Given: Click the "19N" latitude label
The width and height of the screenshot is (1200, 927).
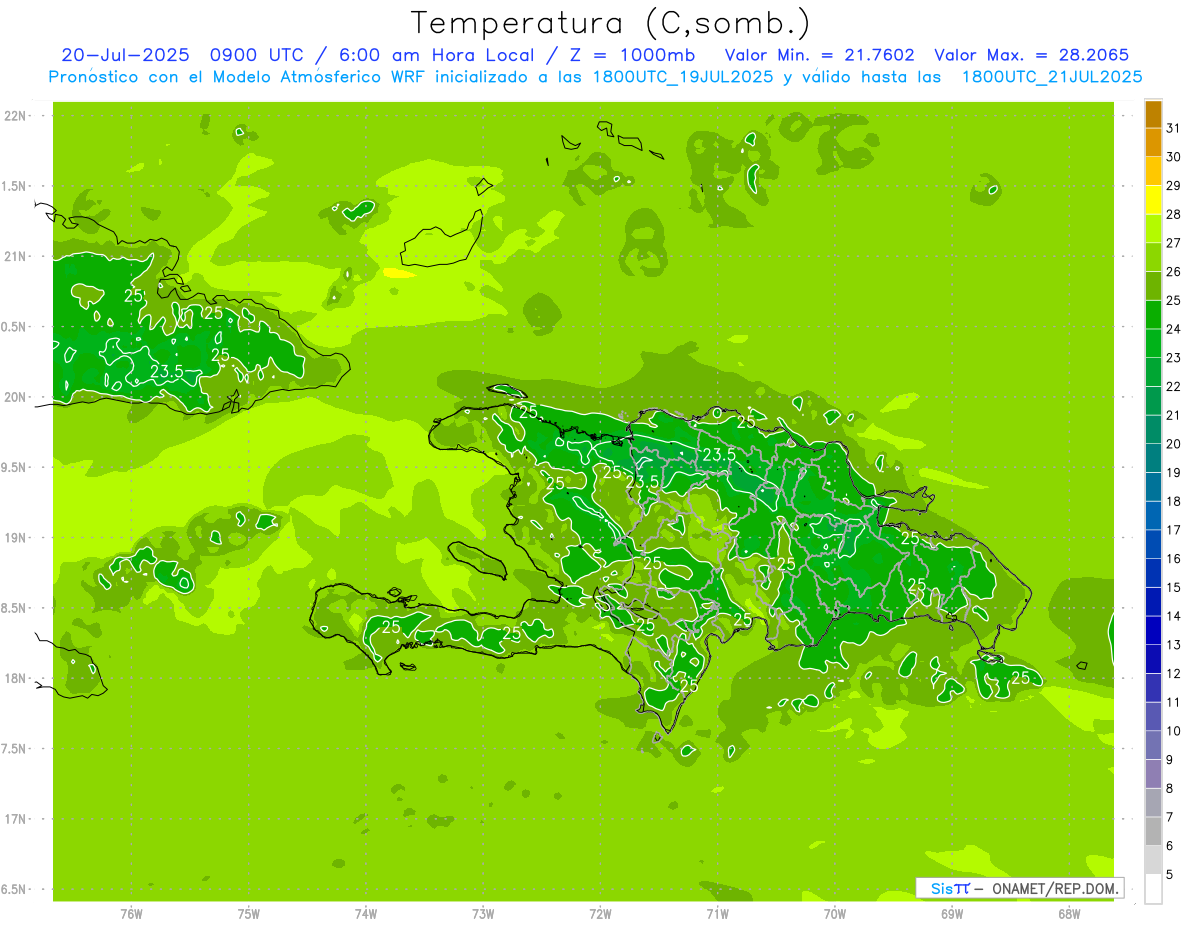Looking at the screenshot, I should (16, 538).
